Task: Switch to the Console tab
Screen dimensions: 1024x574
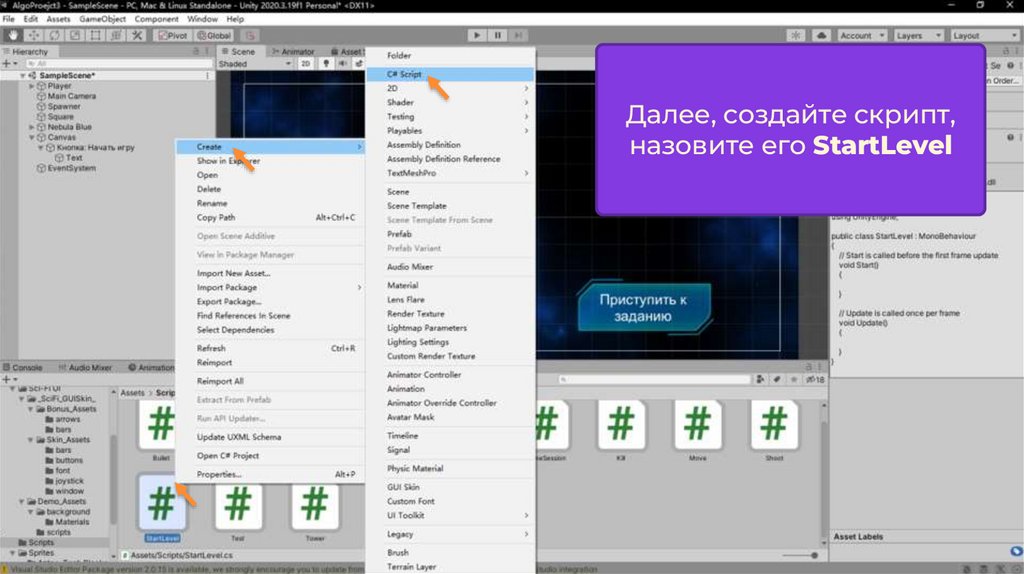Action: 23,368
